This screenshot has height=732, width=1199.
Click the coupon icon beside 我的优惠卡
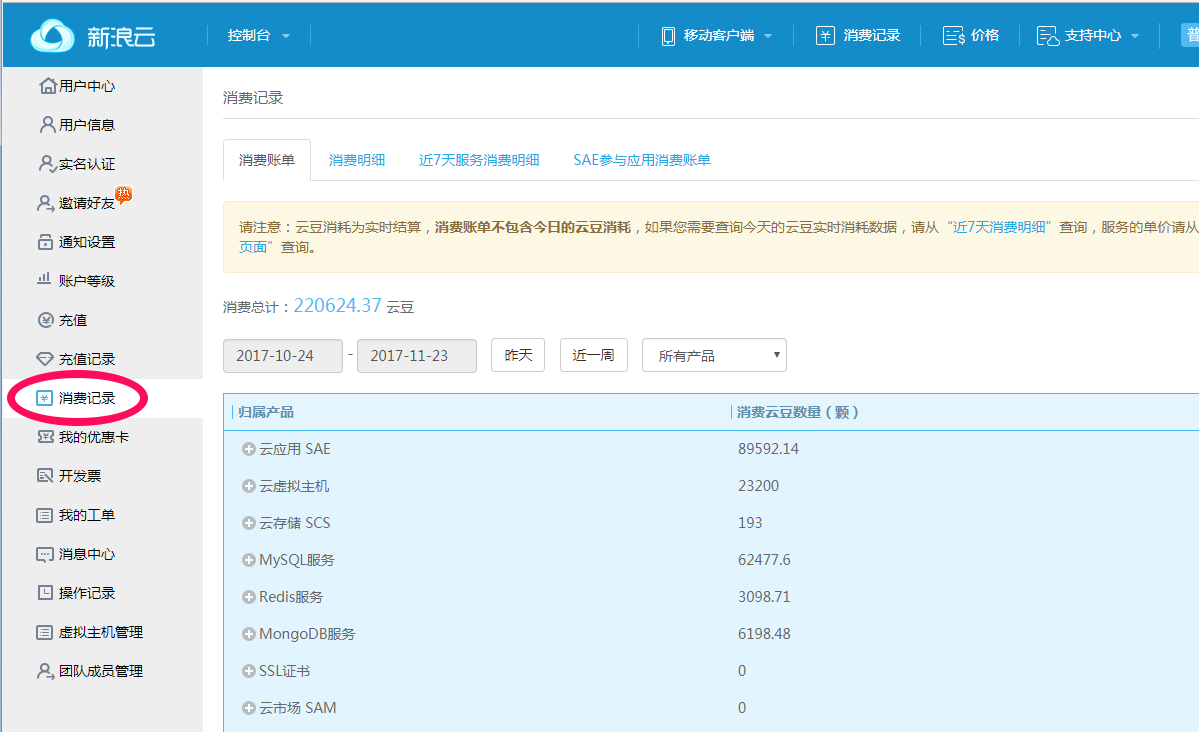[x=45, y=437]
